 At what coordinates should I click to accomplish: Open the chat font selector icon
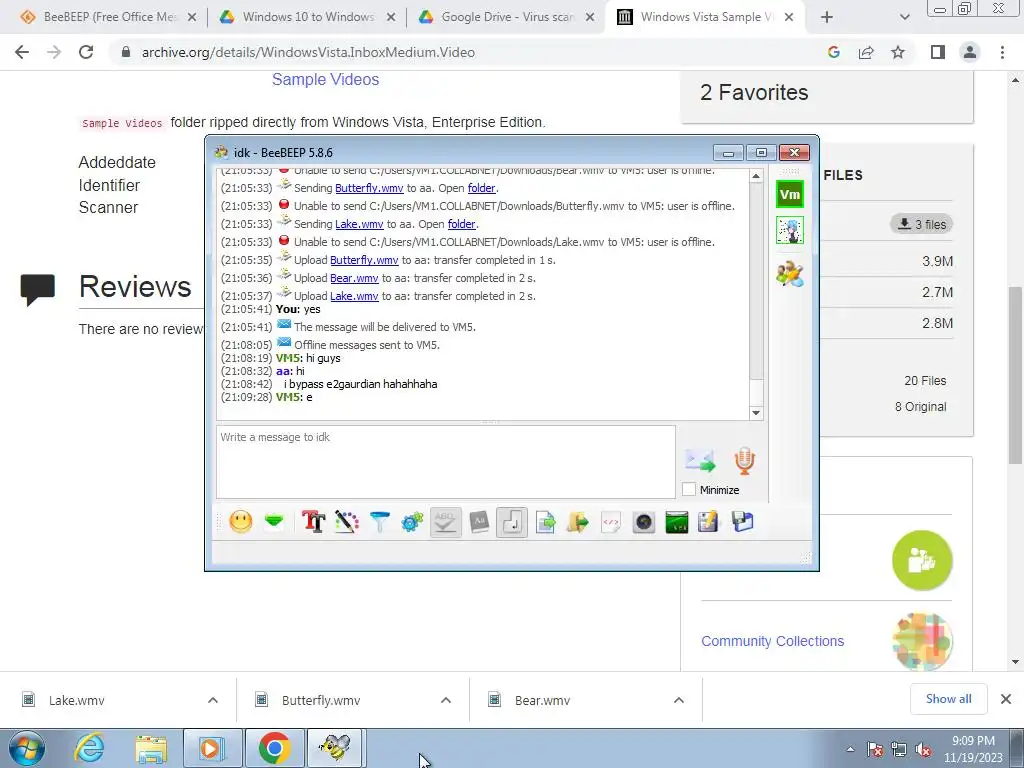(313, 522)
